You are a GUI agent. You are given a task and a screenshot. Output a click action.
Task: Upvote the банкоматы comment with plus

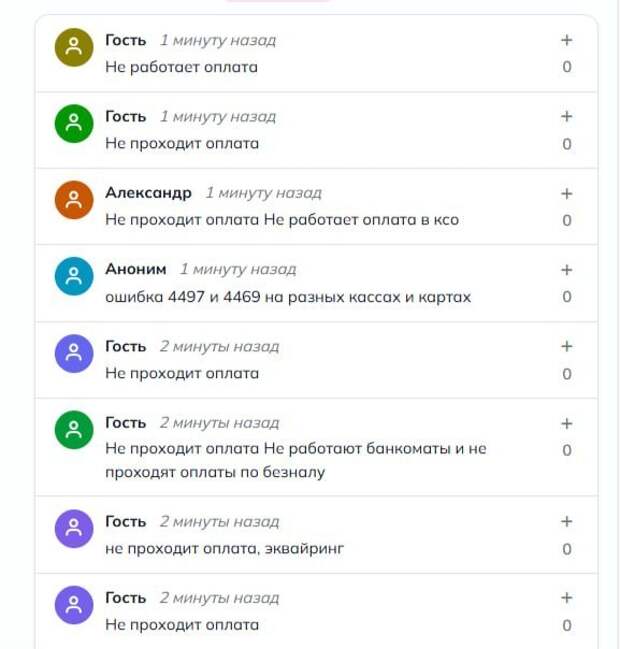click(x=566, y=424)
